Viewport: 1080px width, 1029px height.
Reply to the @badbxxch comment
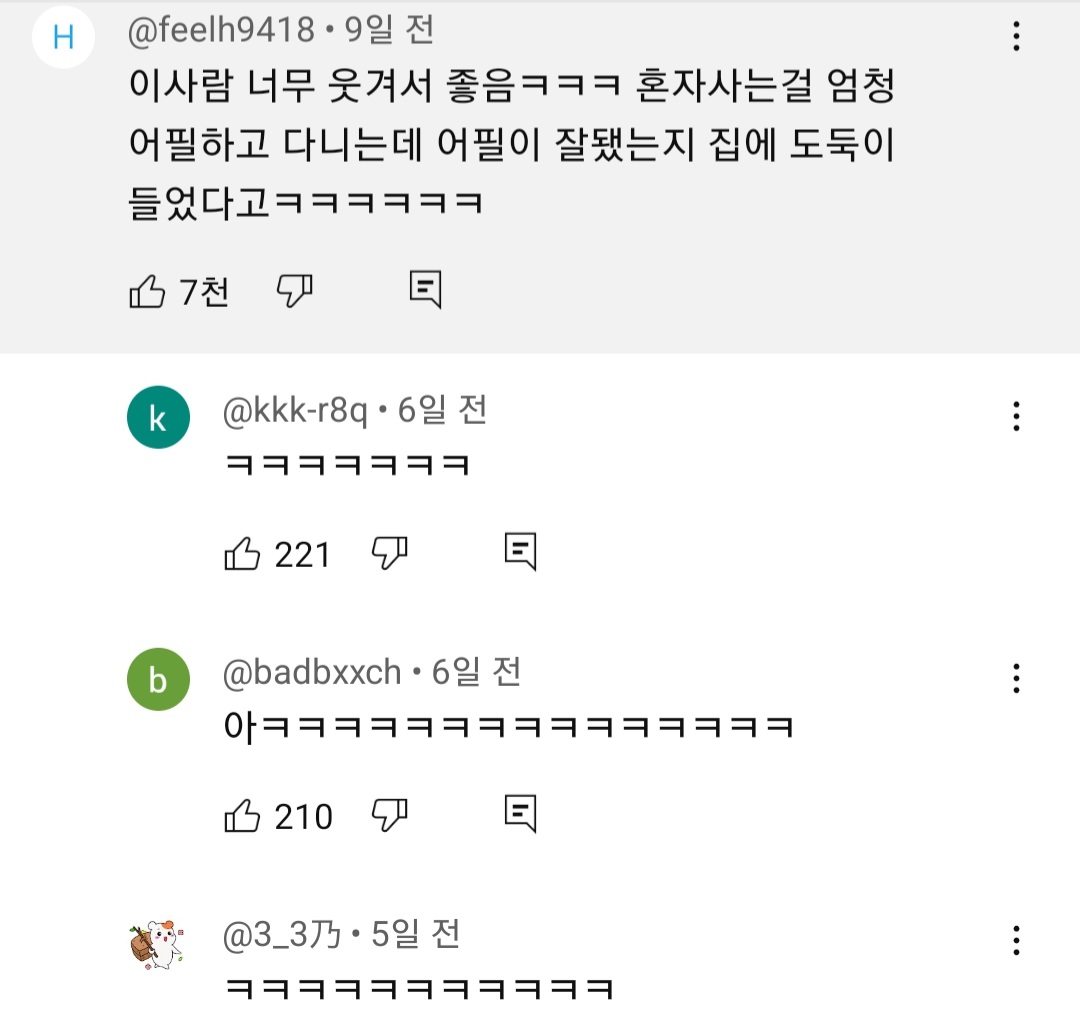point(520,814)
